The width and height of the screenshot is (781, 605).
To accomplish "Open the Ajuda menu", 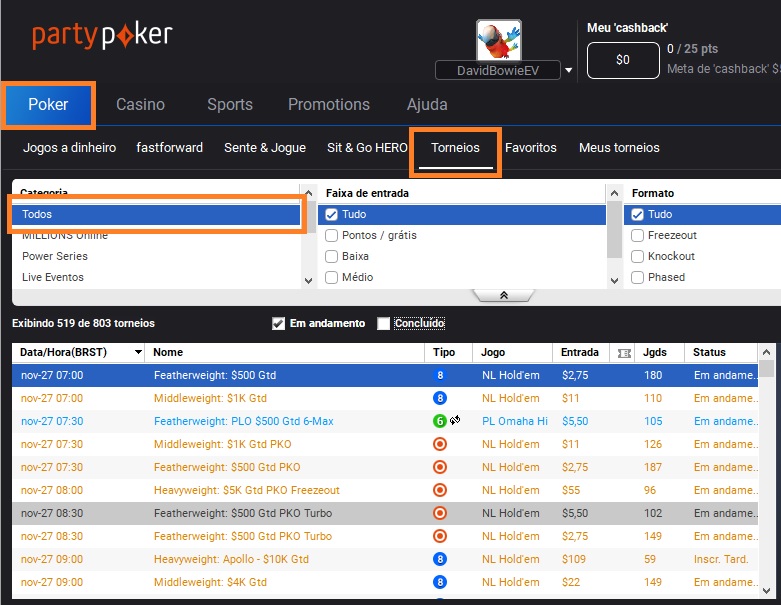I will tap(427, 105).
